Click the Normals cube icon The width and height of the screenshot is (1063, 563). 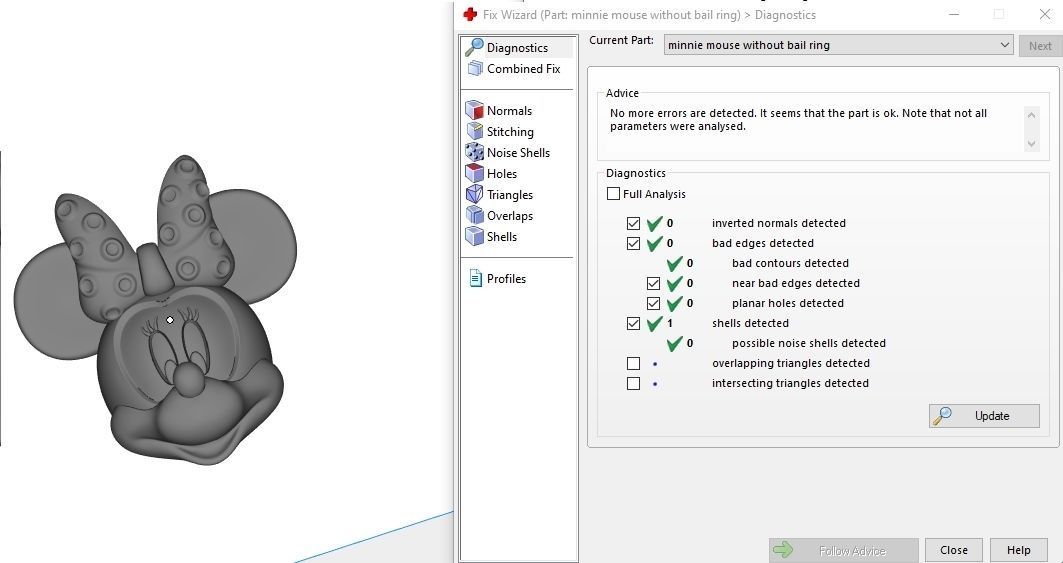point(475,111)
